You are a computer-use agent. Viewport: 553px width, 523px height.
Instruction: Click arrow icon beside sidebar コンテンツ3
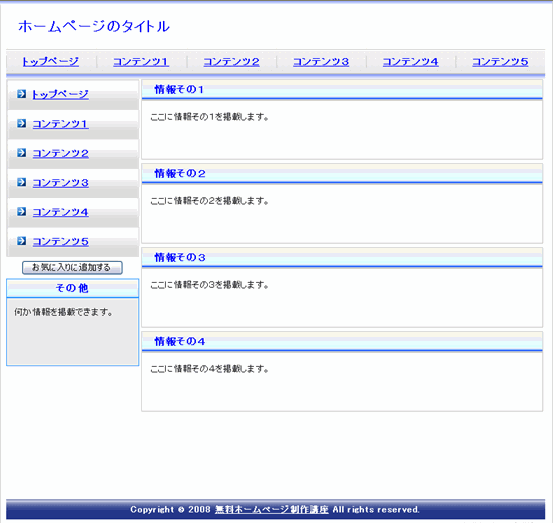coord(22,182)
